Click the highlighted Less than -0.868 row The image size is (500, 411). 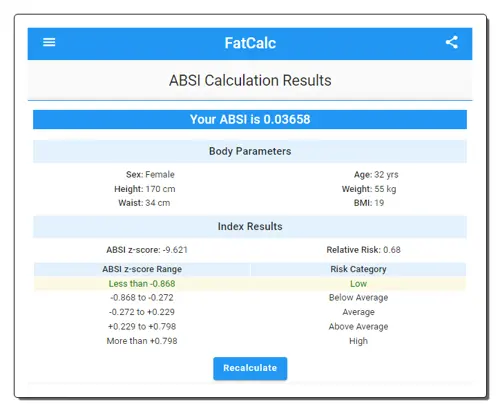pyautogui.click(x=250, y=284)
